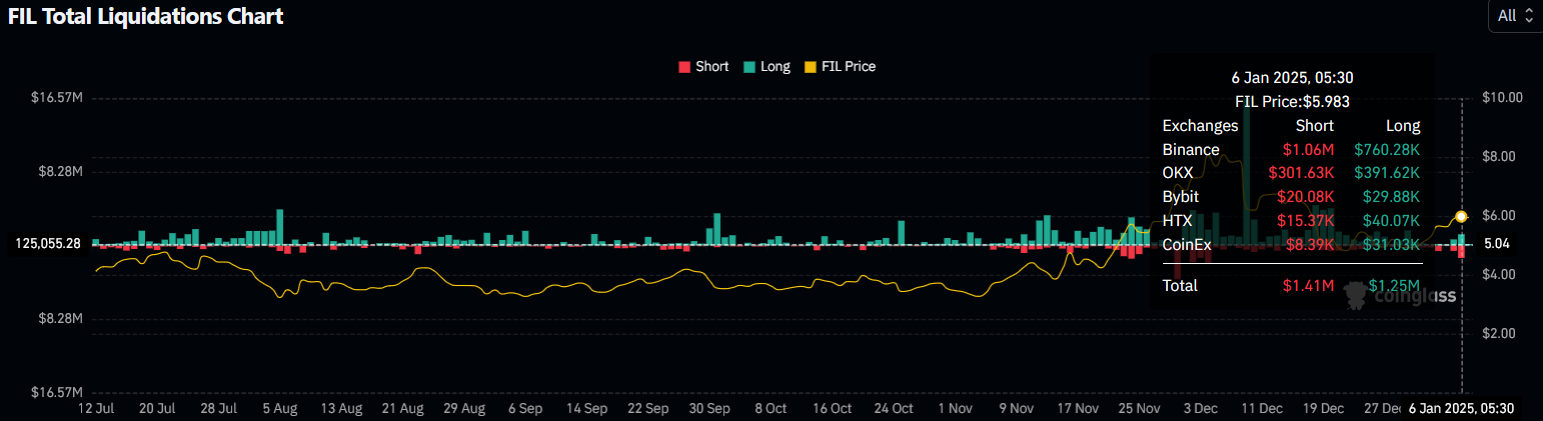Click the '3 Dec' date label
The image size is (1543, 421).
click(x=1200, y=409)
